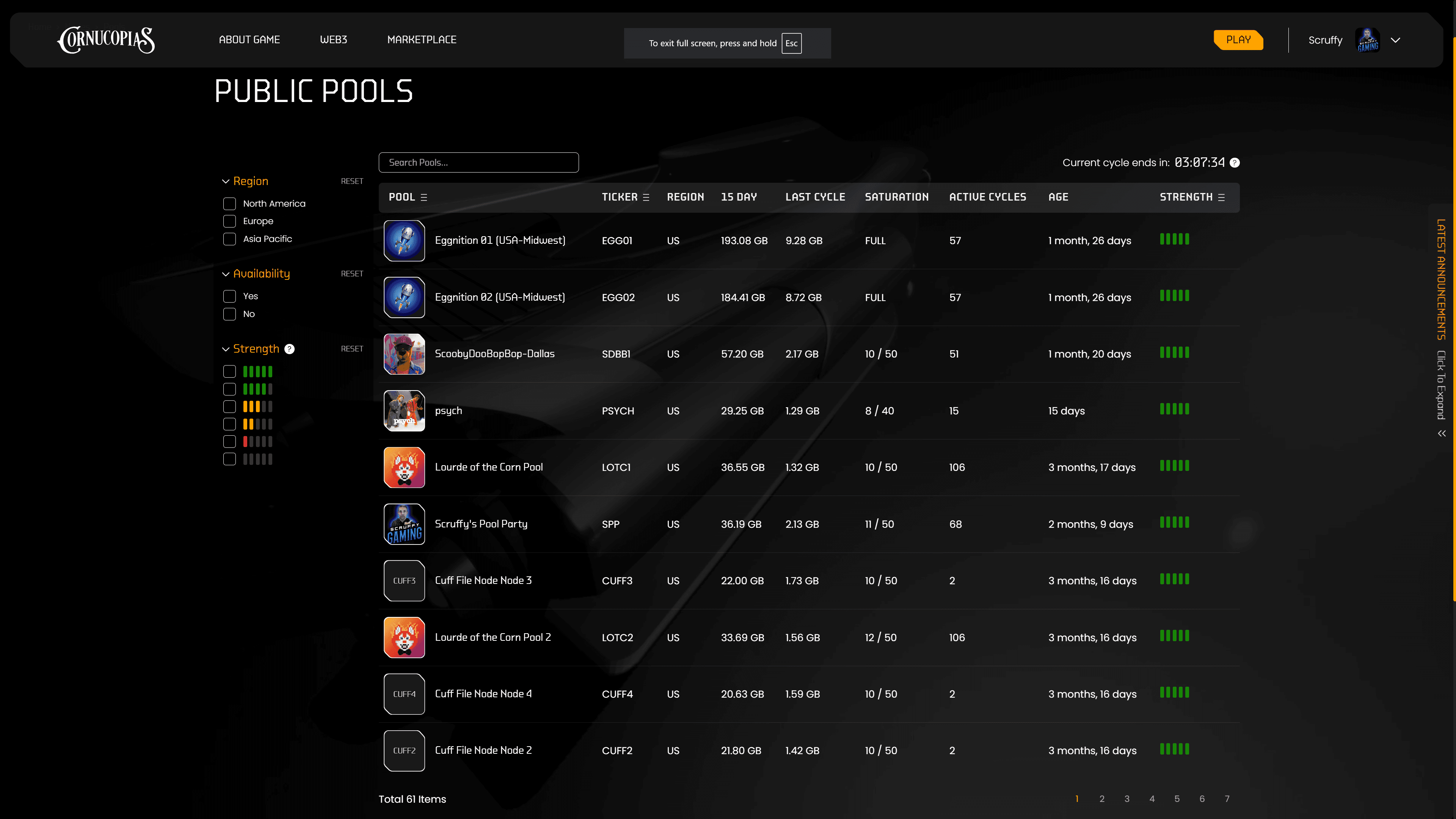
Task: Reset the Region filter
Action: click(351, 182)
